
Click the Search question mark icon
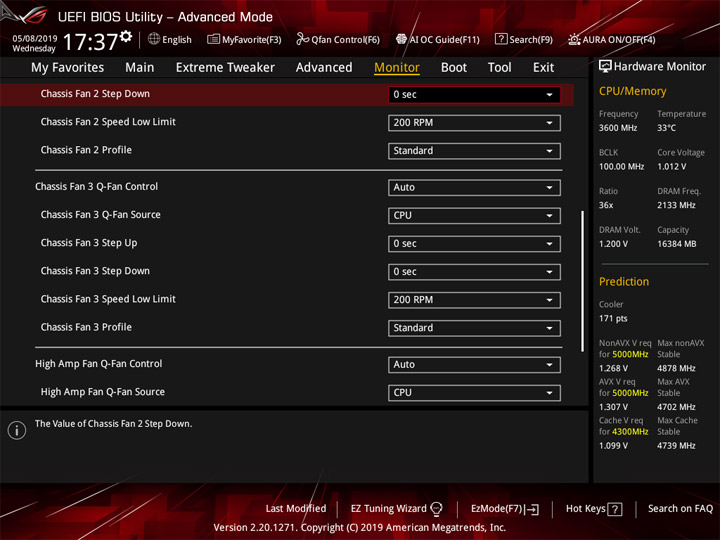pyautogui.click(x=501, y=39)
